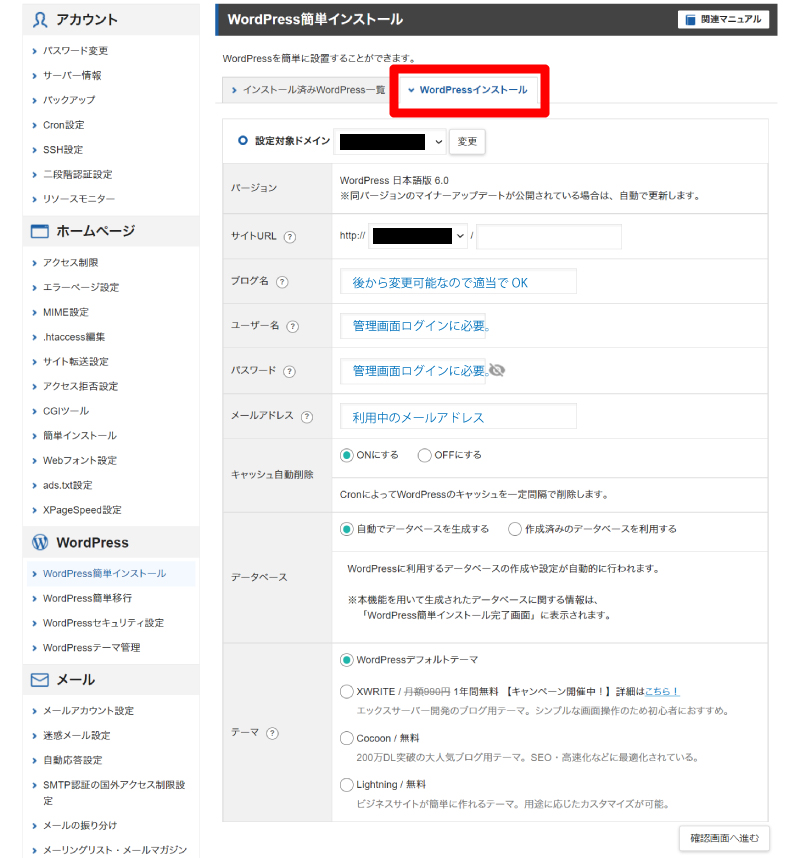This screenshot has width=800, height=858.
Task: Open ads.txt設定 link
Action: tap(68, 485)
